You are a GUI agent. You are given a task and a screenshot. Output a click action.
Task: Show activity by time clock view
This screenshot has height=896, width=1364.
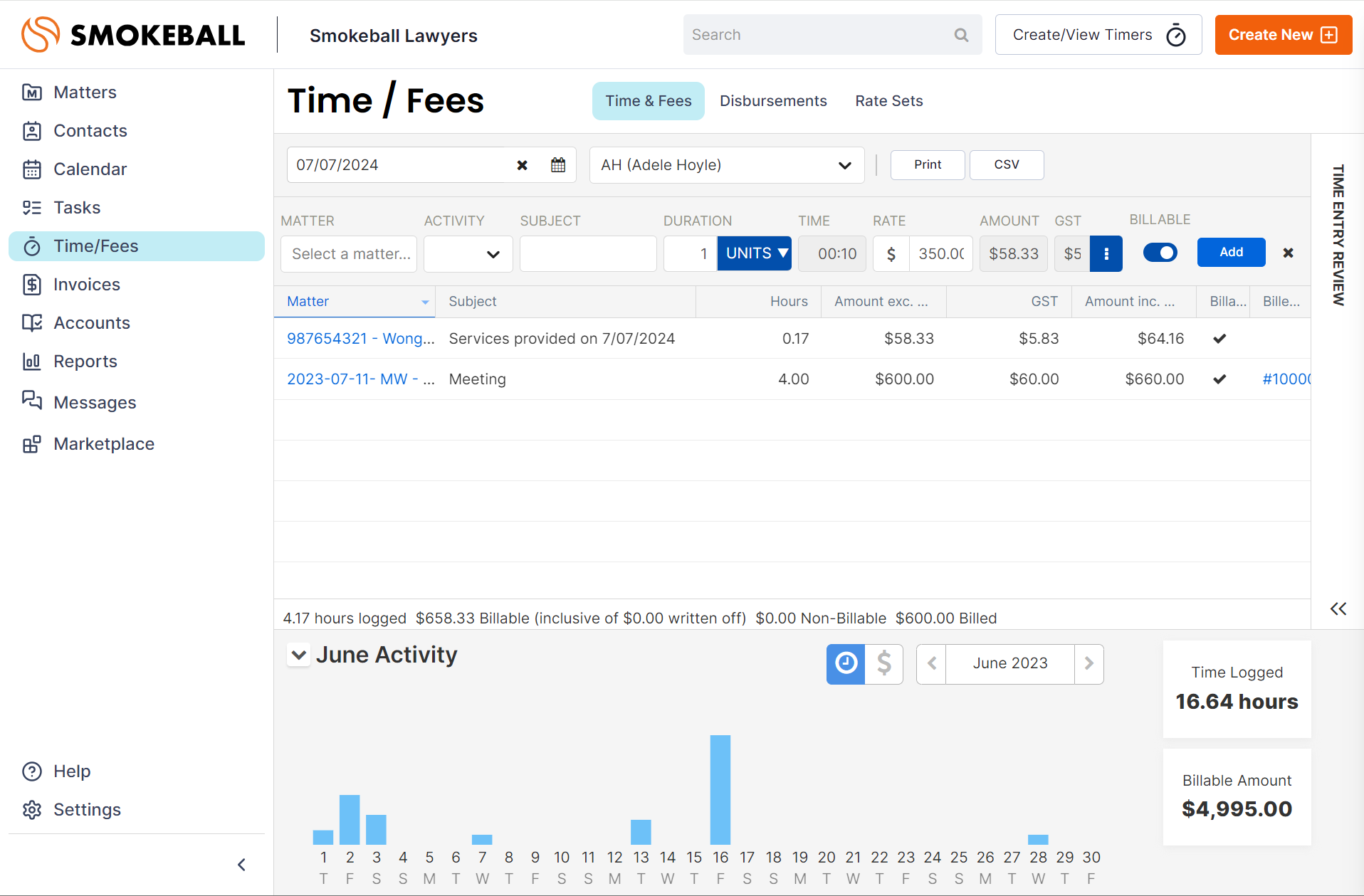click(846, 664)
